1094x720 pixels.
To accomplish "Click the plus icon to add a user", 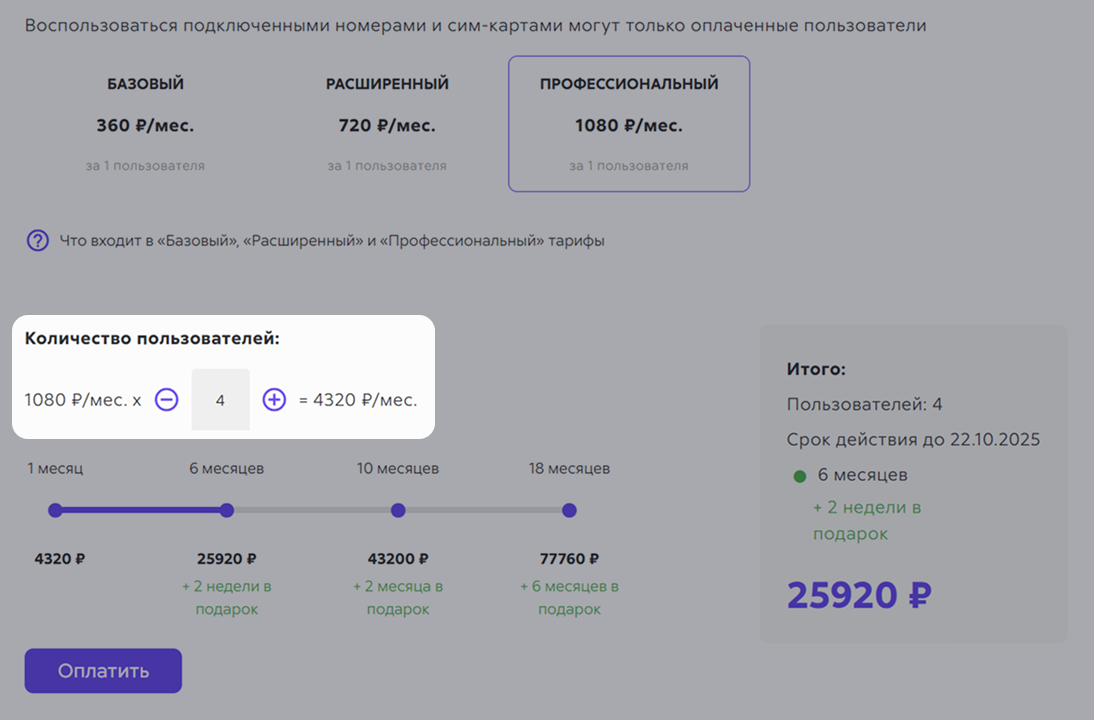I will (274, 400).
